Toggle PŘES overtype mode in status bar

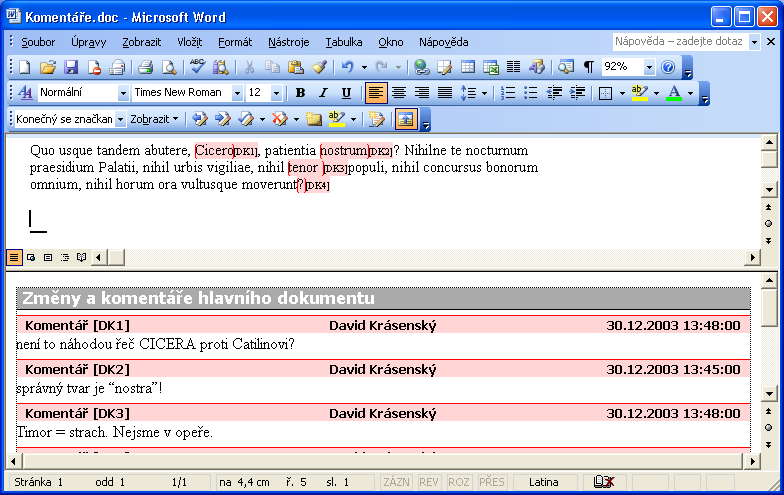(492, 482)
